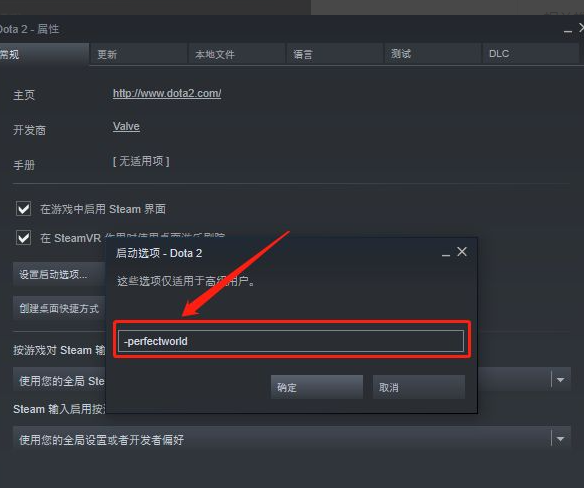Toggle the SteamVR desktop theater checkbox

(x=23, y=237)
